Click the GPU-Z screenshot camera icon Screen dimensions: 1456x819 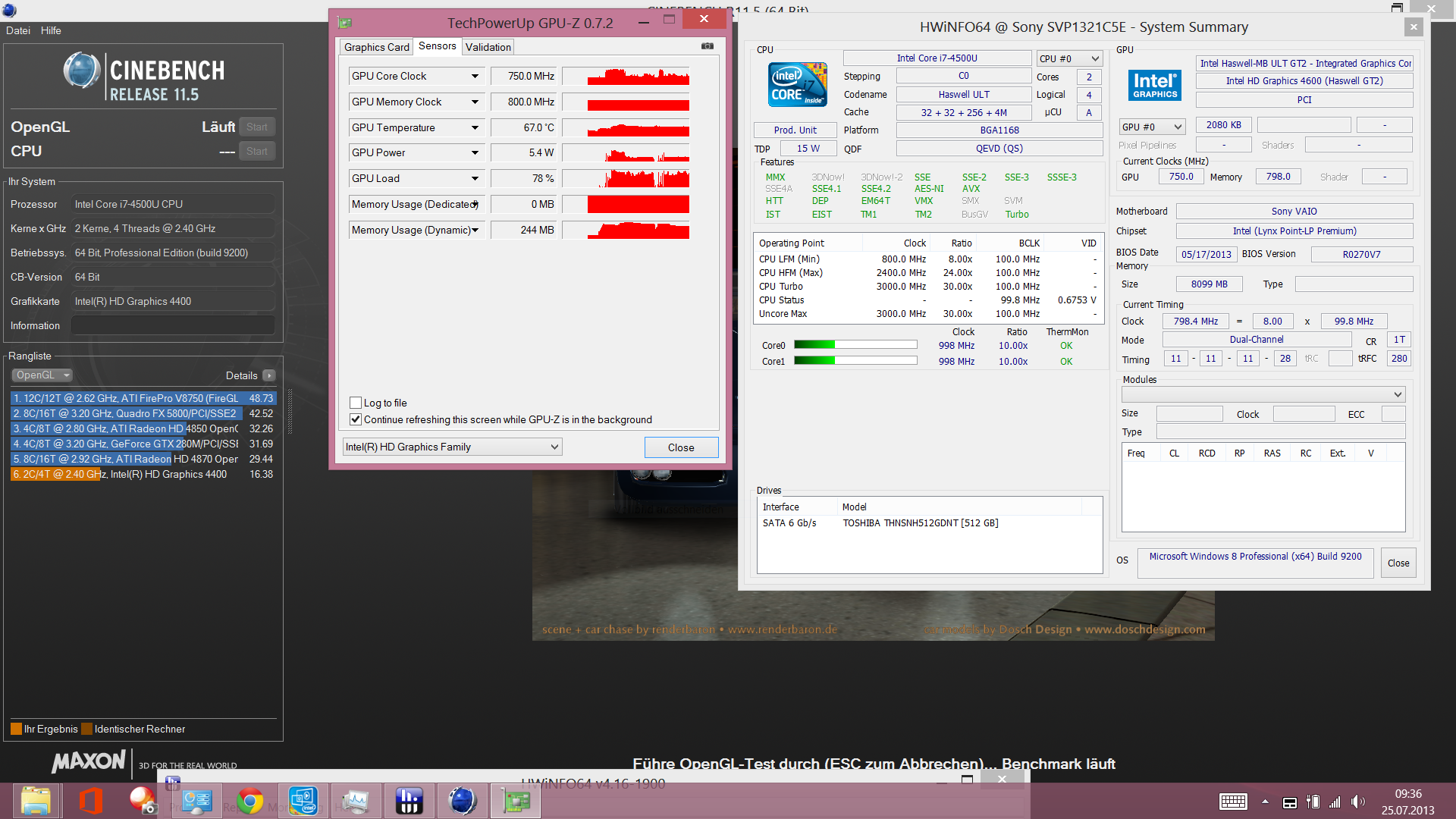click(707, 46)
